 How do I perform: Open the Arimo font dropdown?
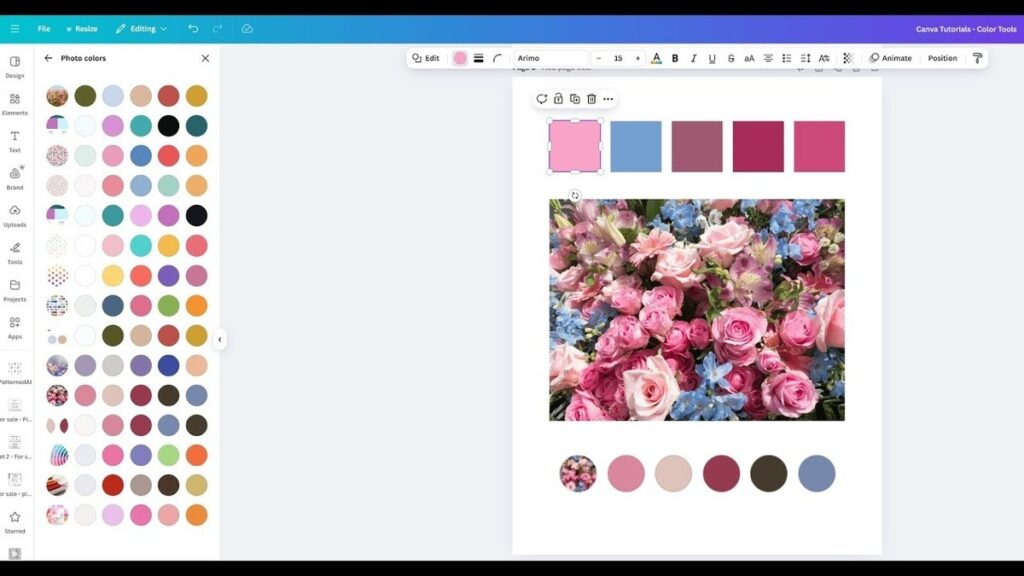[549, 58]
